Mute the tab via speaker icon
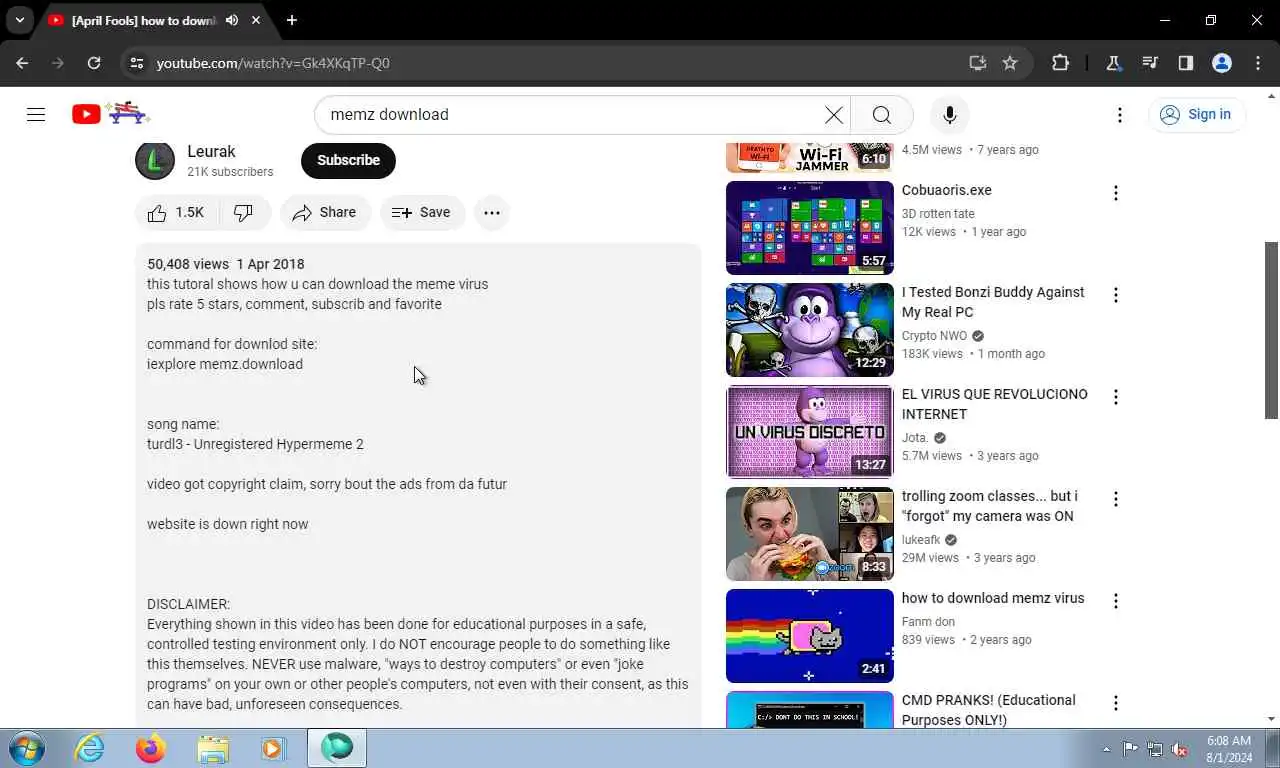1280x768 pixels. 232,20
